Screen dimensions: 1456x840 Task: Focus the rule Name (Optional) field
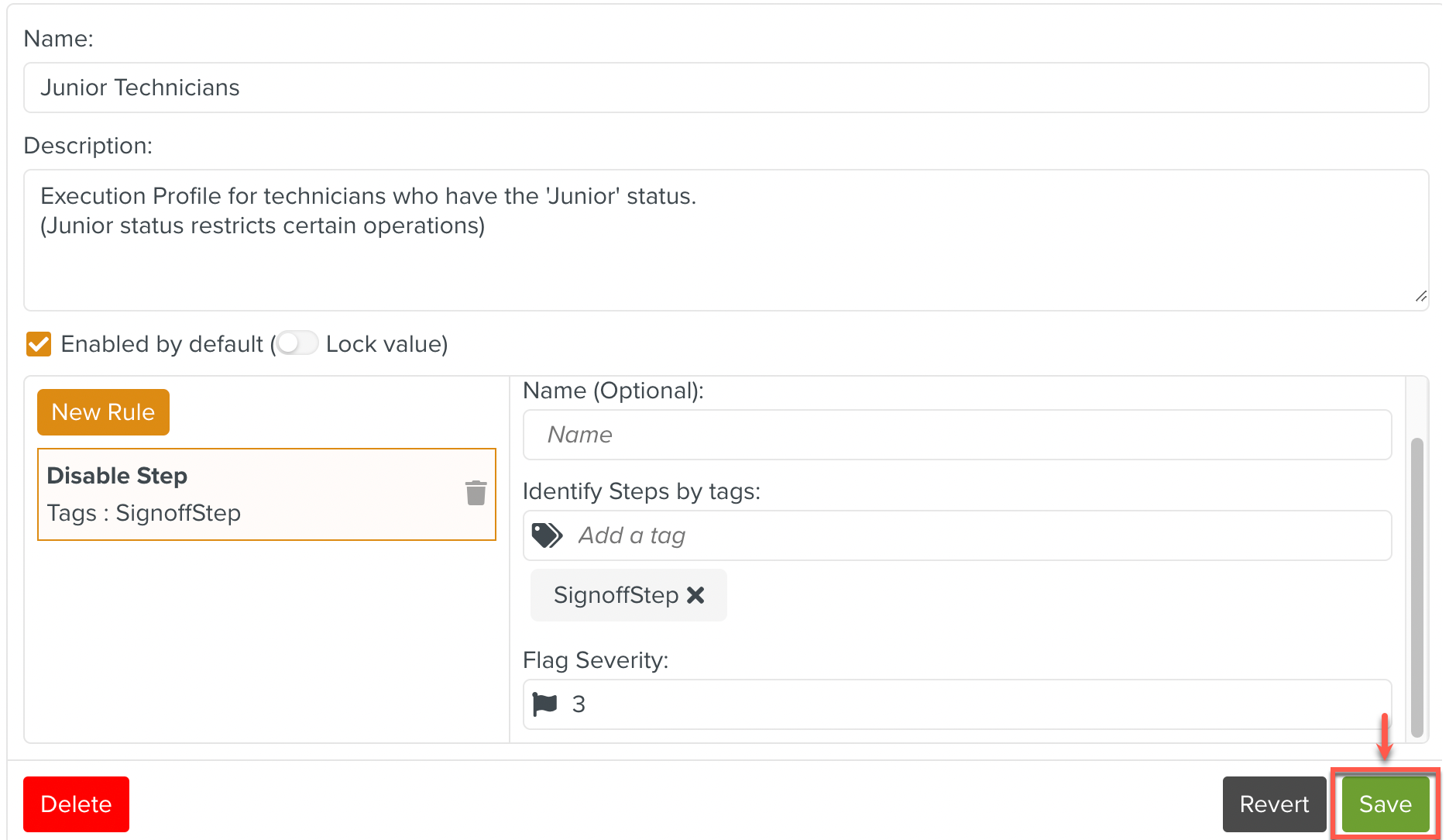tap(956, 435)
